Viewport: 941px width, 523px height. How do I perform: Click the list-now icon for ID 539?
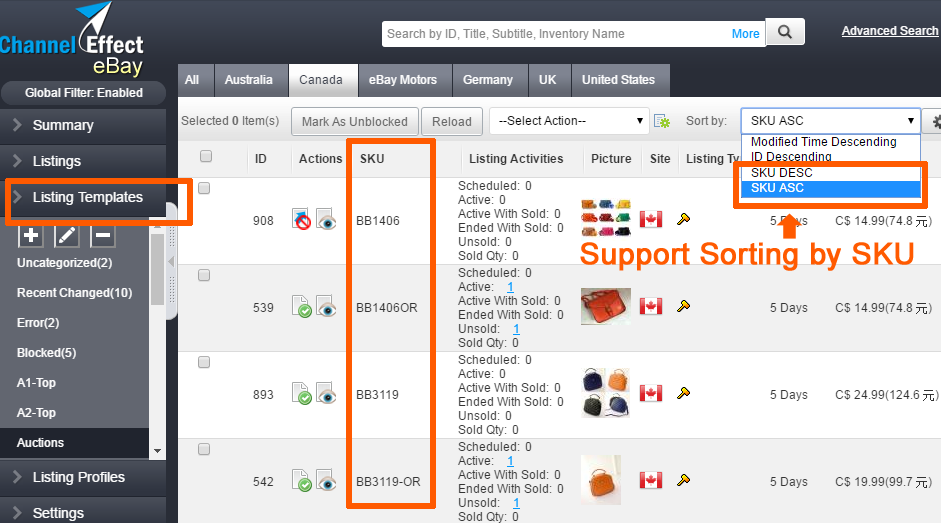[301, 306]
